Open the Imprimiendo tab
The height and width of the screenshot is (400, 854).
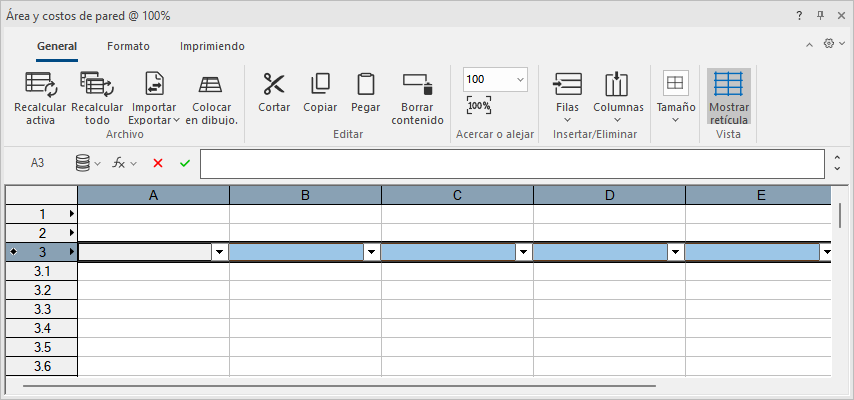[212, 46]
